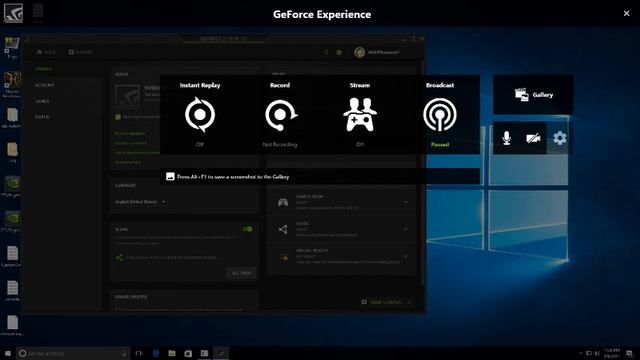
Task: Toggle the green SHARE switch off
Action: coord(247,229)
